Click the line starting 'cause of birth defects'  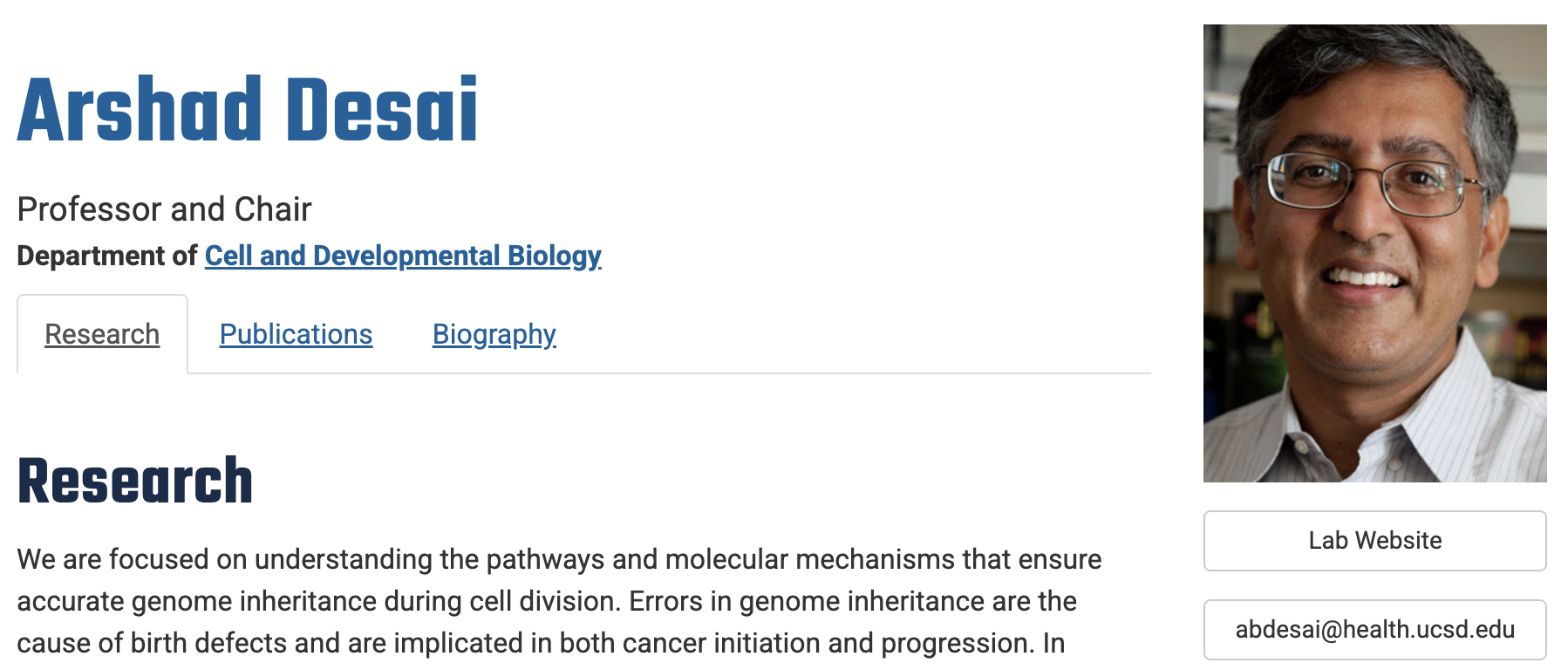541,643
